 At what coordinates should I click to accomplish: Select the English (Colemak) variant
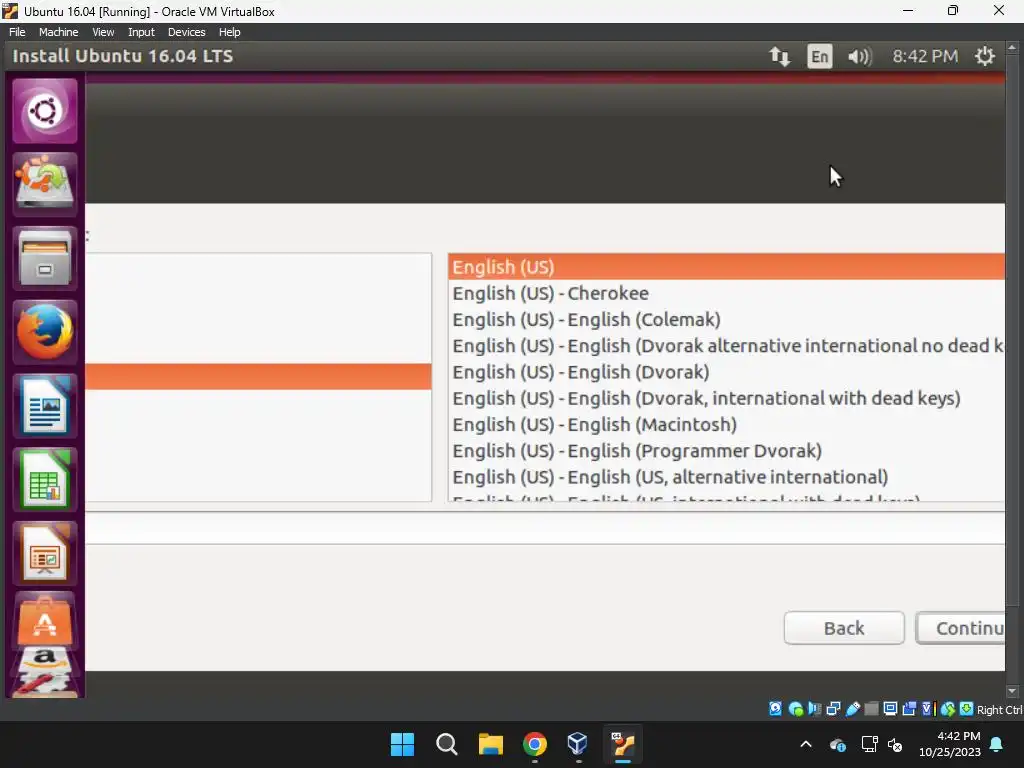[727, 319]
